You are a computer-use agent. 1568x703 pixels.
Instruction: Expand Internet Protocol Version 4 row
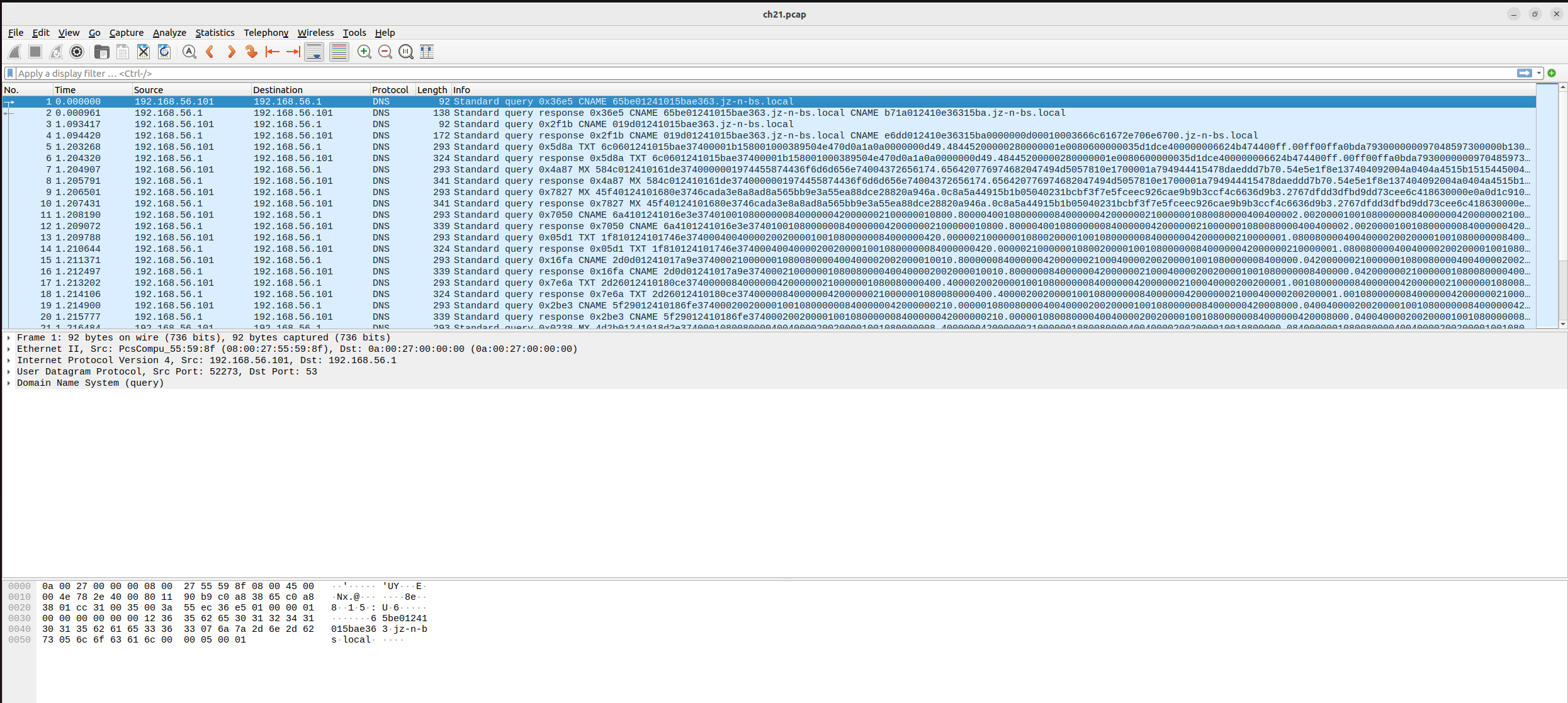pyautogui.click(x=9, y=361)
